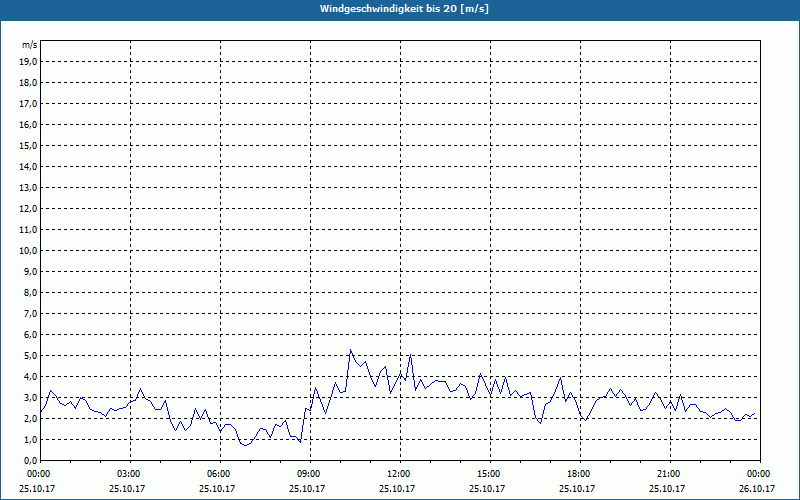Click the lowest dip of the curve near 07:00
The image size is (800, 500).
245,445
